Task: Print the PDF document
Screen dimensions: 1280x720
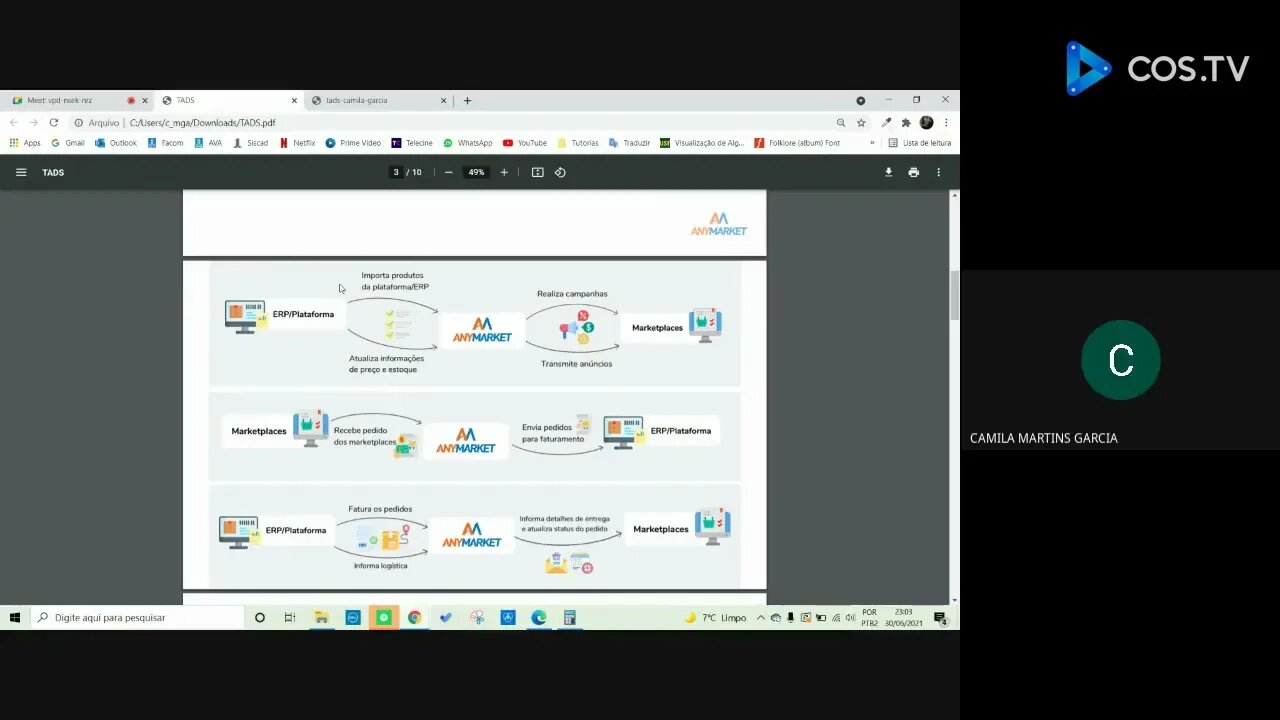Action: click(913, 172)
